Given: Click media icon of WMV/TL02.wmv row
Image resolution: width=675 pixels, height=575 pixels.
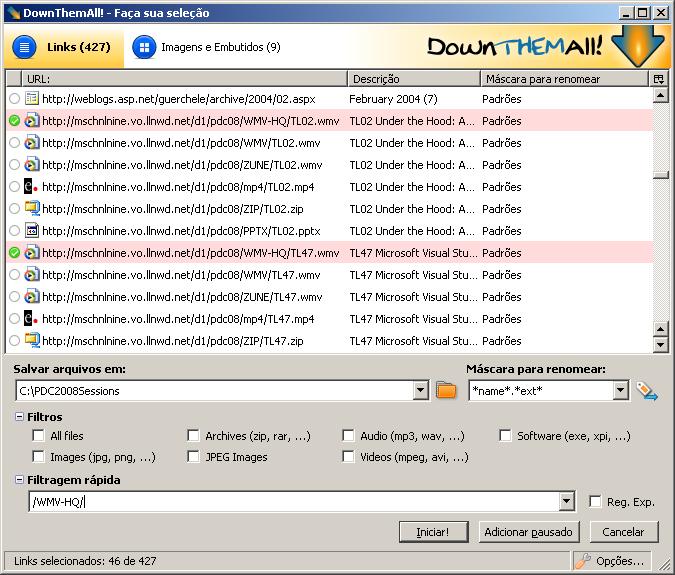Looking at the screenshot, I should (31, 142).
